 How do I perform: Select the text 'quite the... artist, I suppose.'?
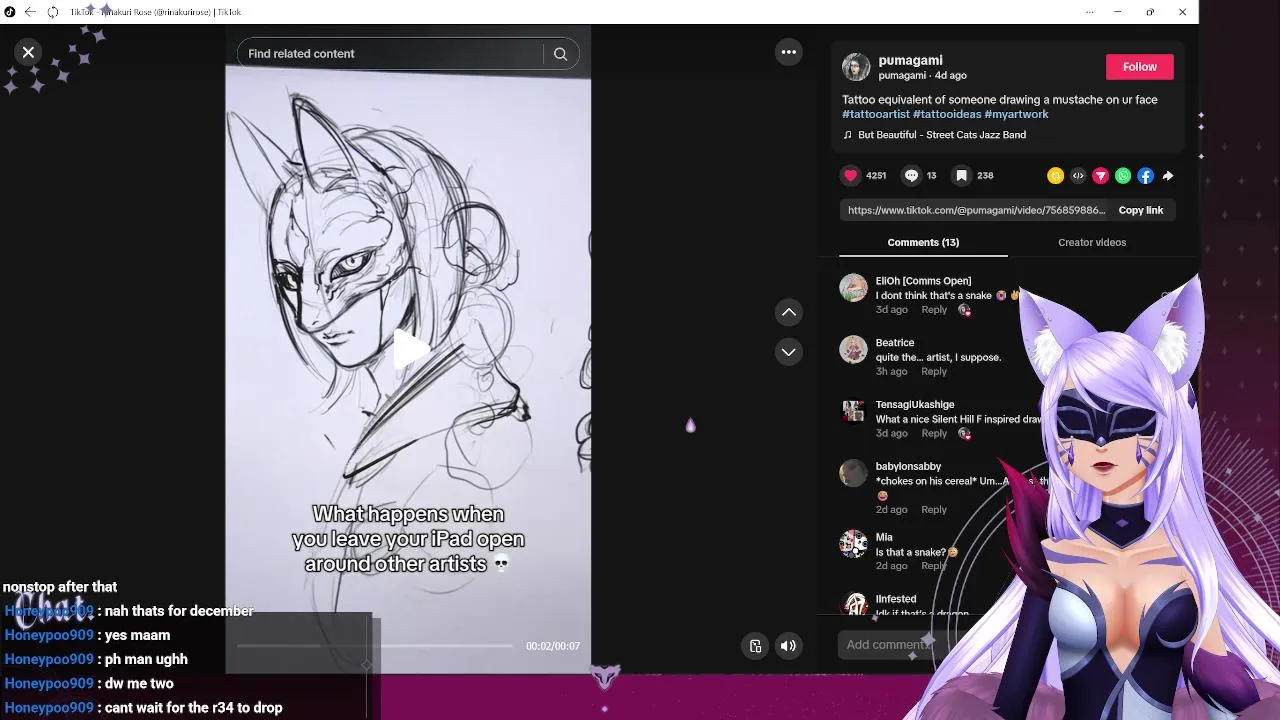[x=938, y=358]
